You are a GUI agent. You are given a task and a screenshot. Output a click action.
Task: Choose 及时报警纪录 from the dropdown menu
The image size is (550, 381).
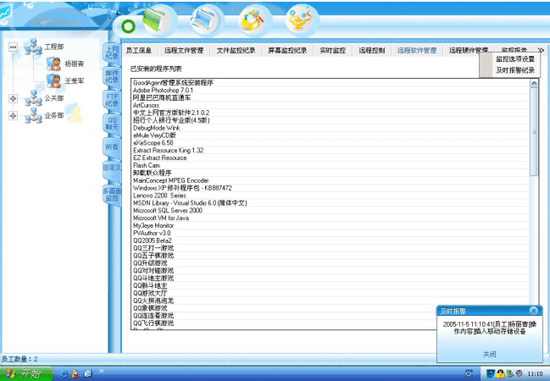[515, 71]
